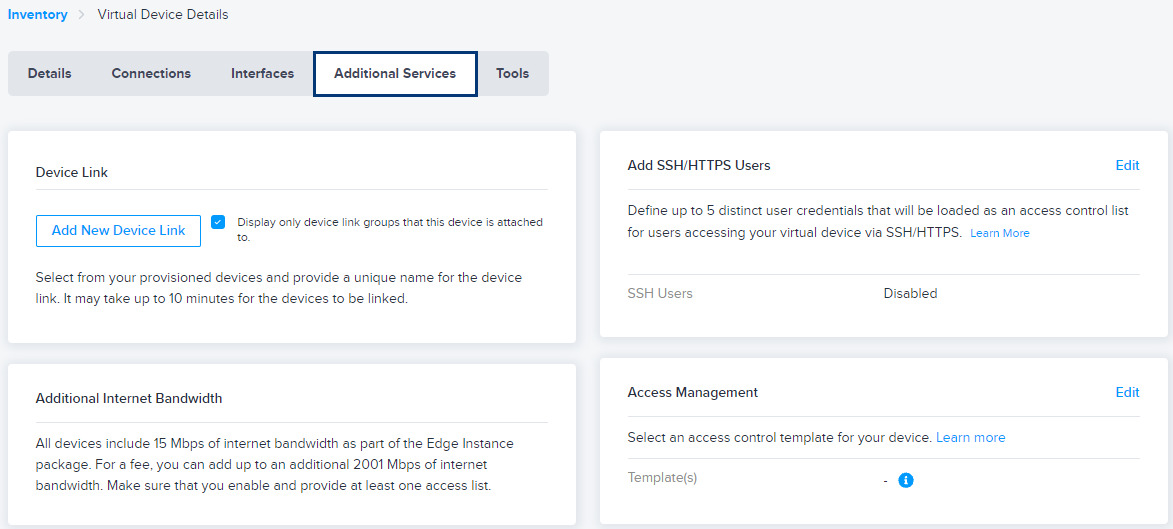Click the Additional Services tab
Screen dimensions: 1173x529
pos(395,73)
